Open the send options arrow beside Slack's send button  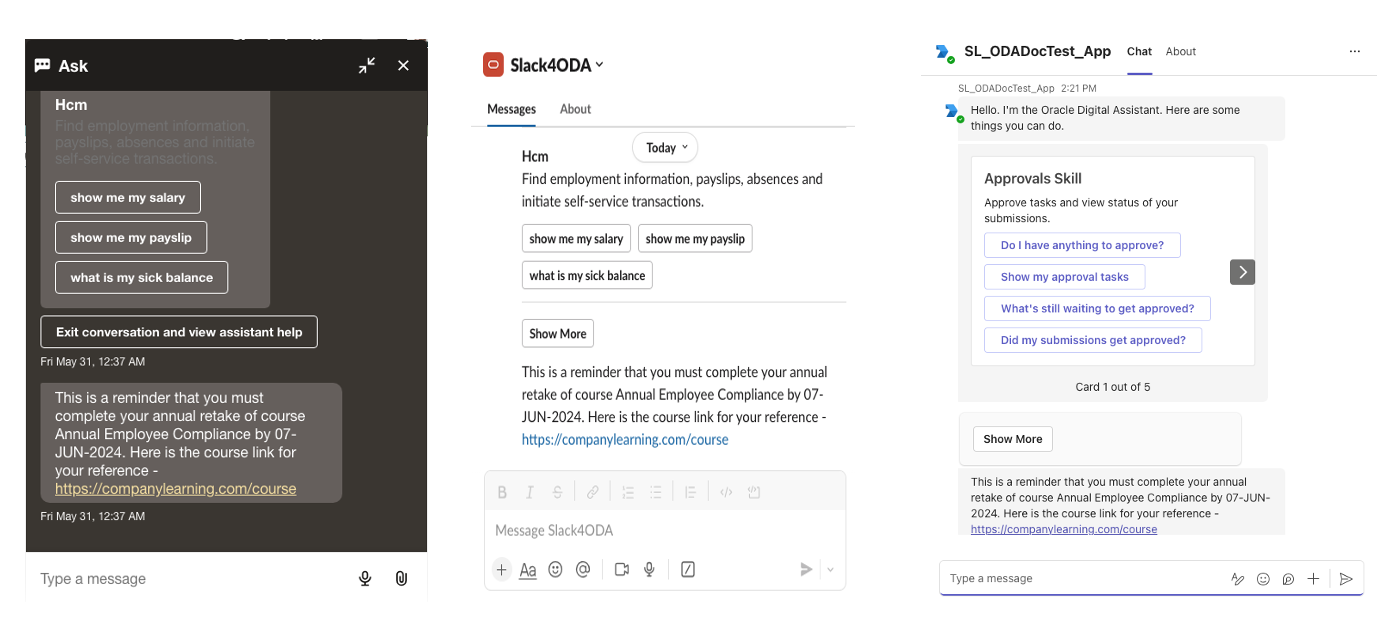pos(830,570)
